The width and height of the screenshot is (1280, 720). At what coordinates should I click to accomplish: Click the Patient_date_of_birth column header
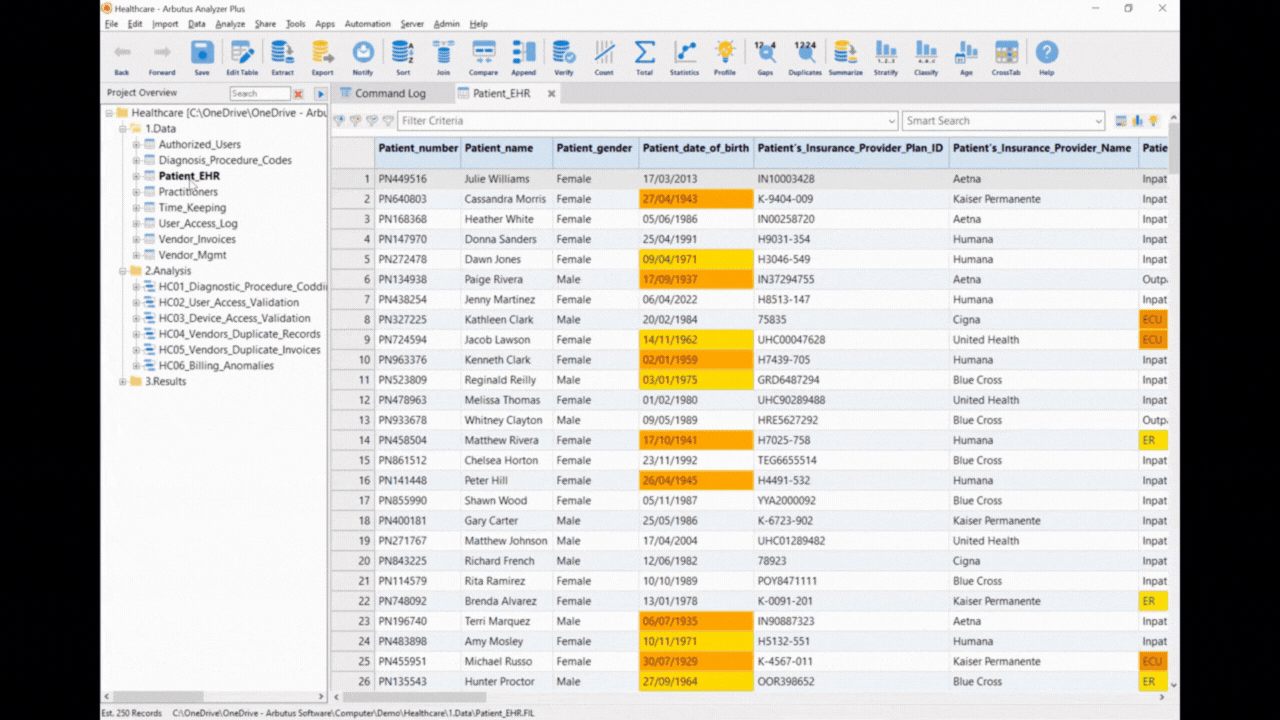point(696,148)
